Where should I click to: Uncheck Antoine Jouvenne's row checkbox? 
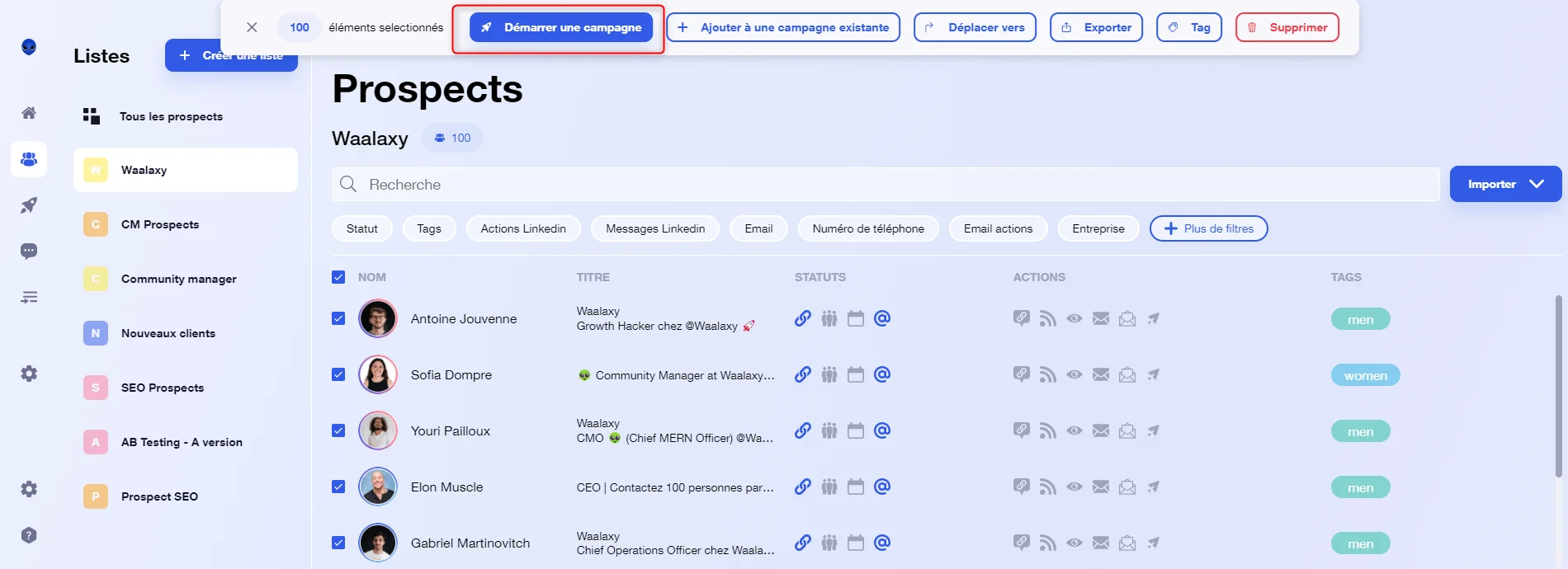338,318
